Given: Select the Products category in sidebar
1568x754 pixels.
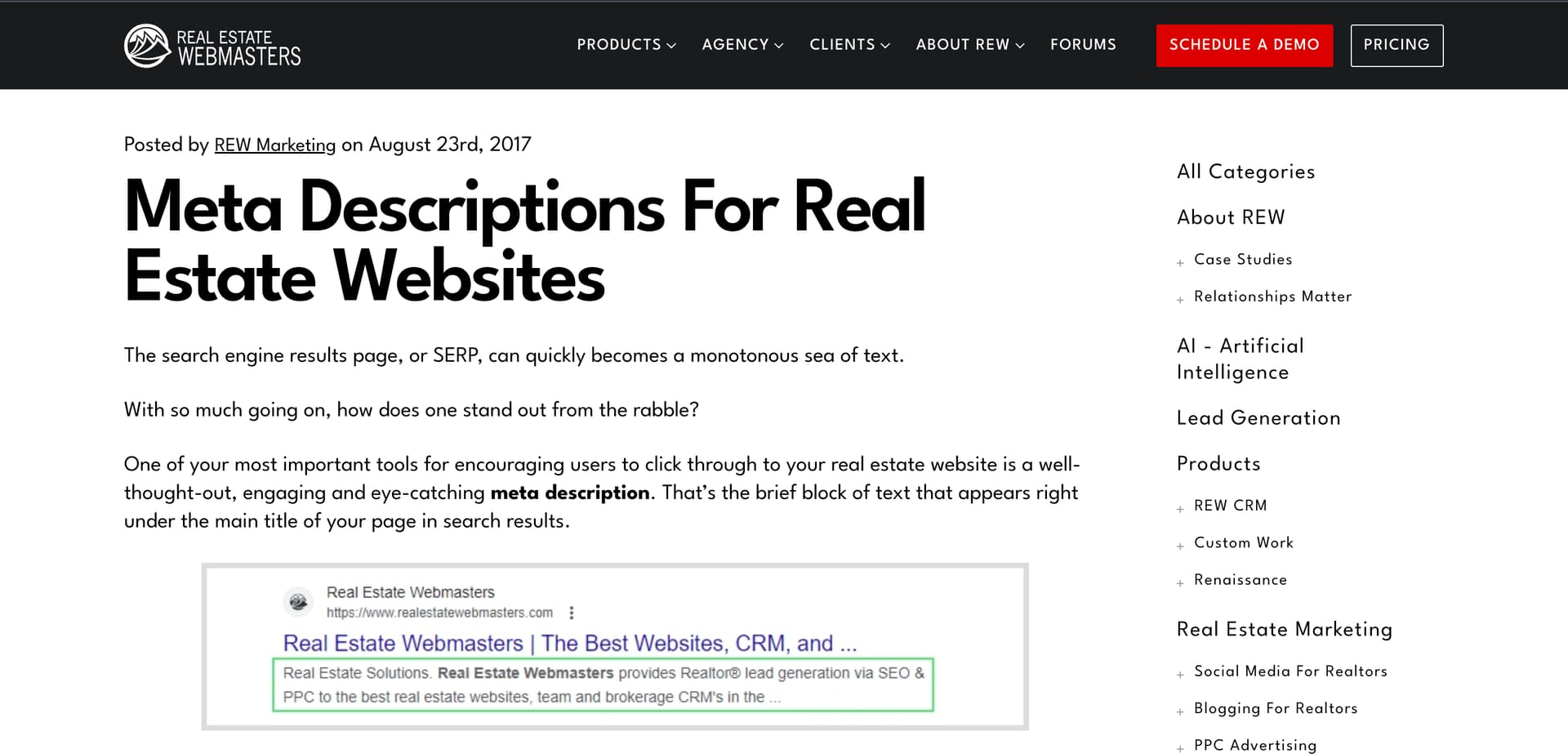Looking at the screenshot, I should pyautogui.click(x=1218, y=464).
